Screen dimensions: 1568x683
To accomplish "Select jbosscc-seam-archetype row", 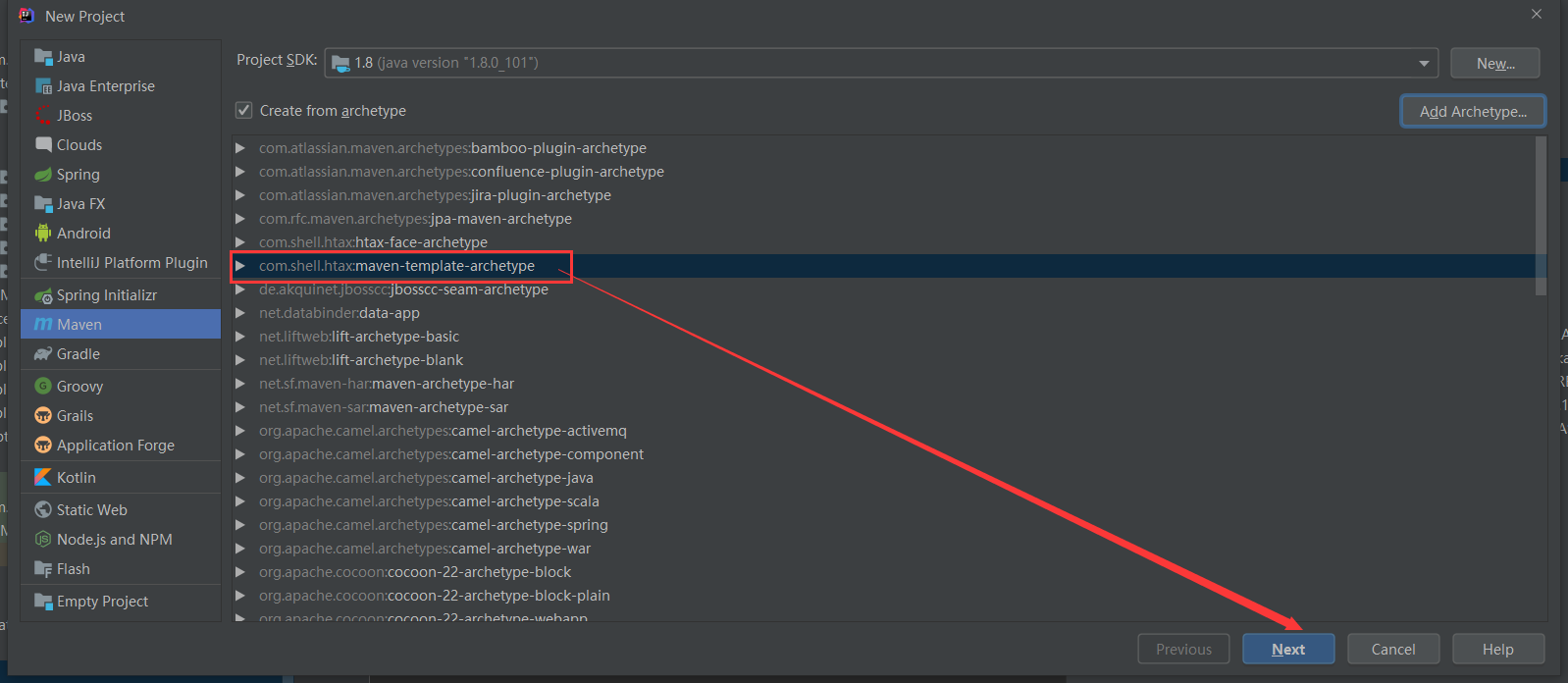I will [x=883, y=289].
